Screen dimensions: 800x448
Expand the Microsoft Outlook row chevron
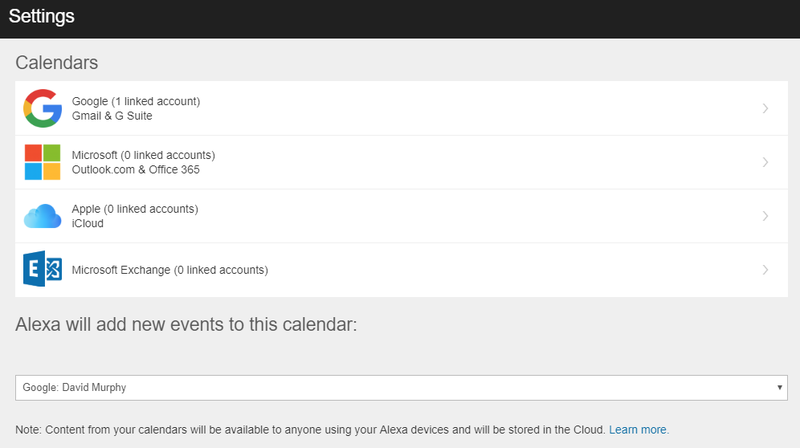pos(765,162)
